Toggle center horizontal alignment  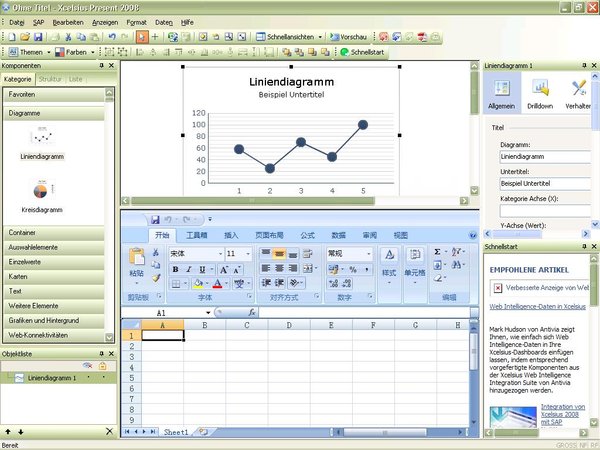pos(280,269)
